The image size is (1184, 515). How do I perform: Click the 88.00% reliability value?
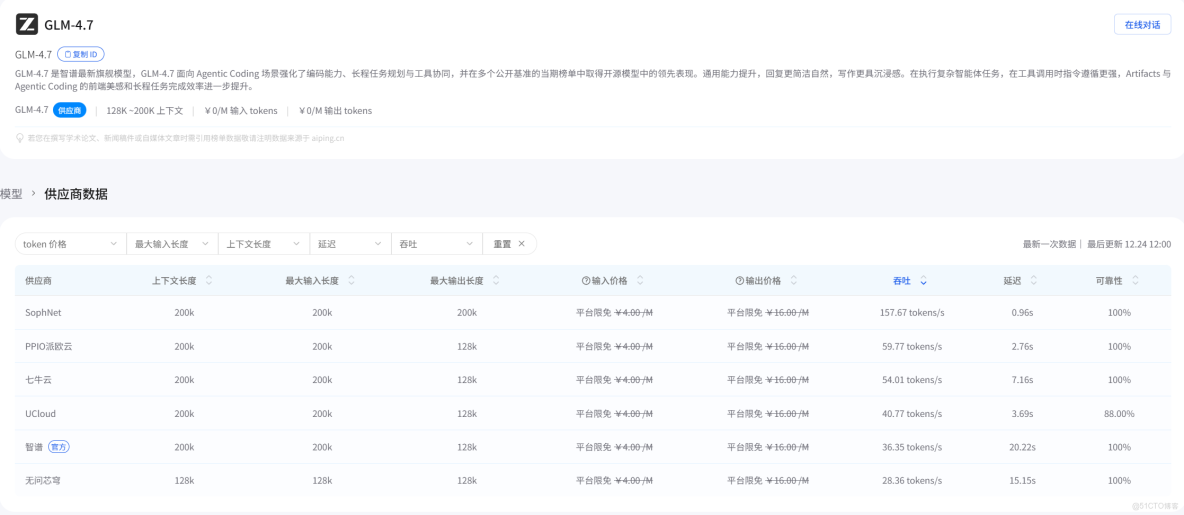(x=1118, y=414)
